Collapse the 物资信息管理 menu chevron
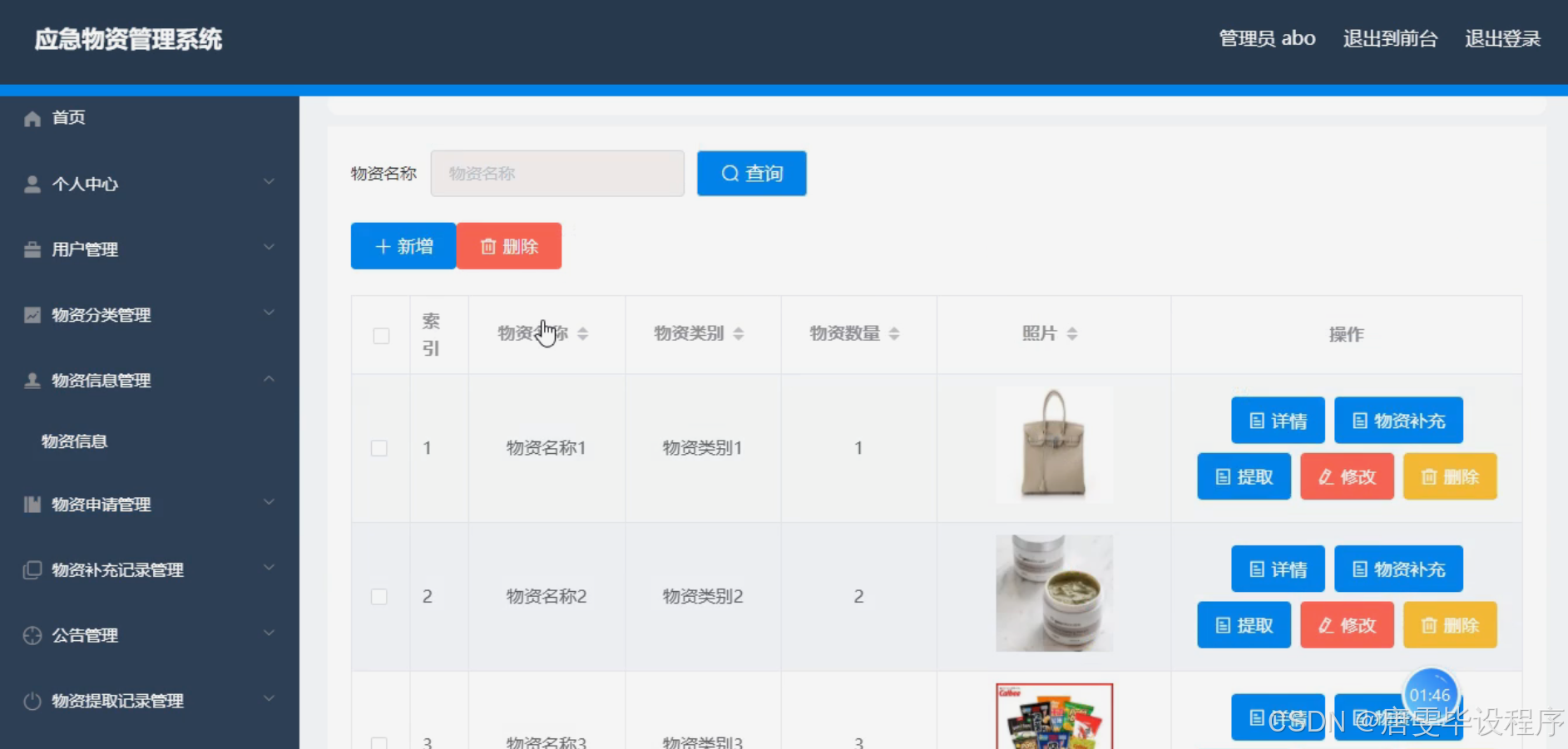Image resolution: width=1568 pixels, height=749 pixels. [269, 379]
